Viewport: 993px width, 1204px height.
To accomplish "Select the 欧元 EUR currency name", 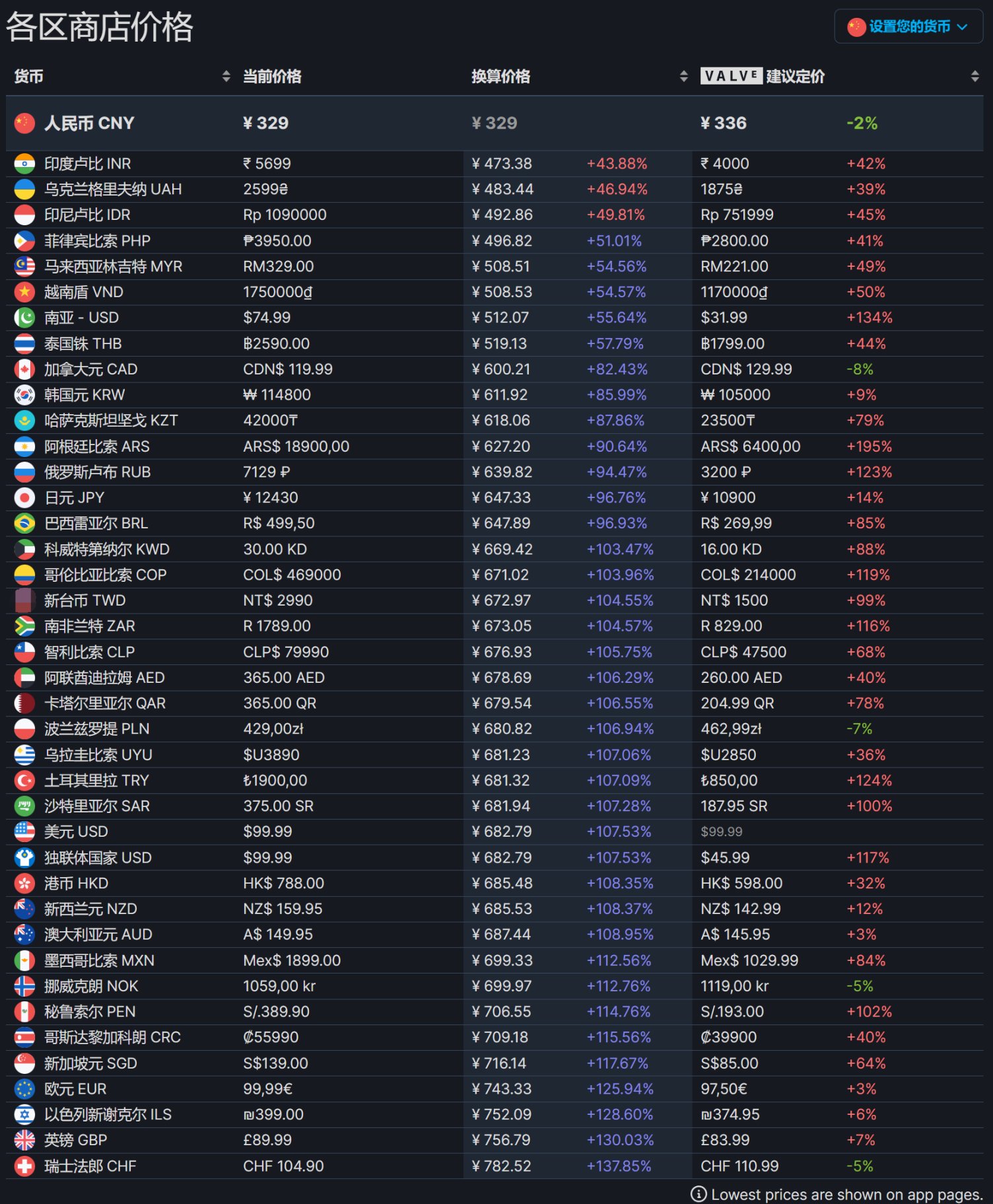I will click(75, 1090).
